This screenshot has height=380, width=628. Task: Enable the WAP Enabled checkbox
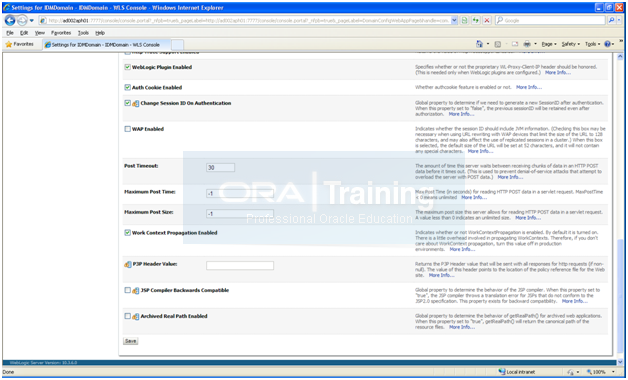(x=127, y=129)
